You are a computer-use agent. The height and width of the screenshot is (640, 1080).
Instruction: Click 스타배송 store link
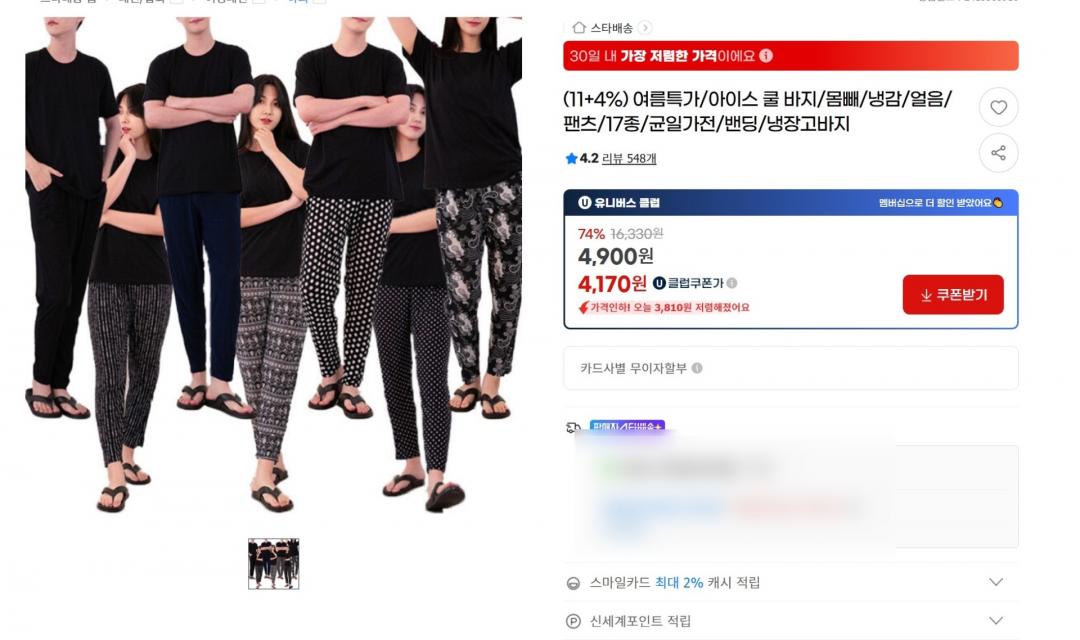(x=611, y=28)
